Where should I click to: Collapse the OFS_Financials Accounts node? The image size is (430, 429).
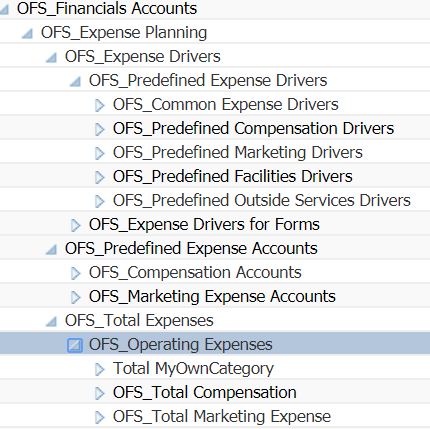(x=4, y=9)
